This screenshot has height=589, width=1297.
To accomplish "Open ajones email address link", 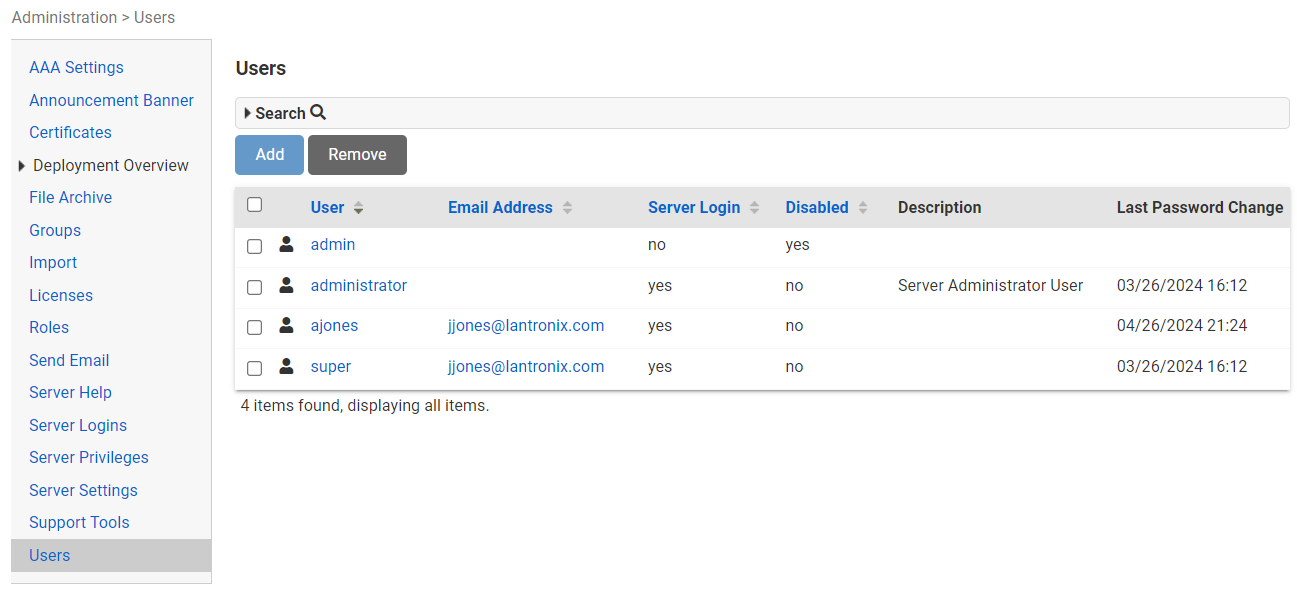I will tap(525, 326).
